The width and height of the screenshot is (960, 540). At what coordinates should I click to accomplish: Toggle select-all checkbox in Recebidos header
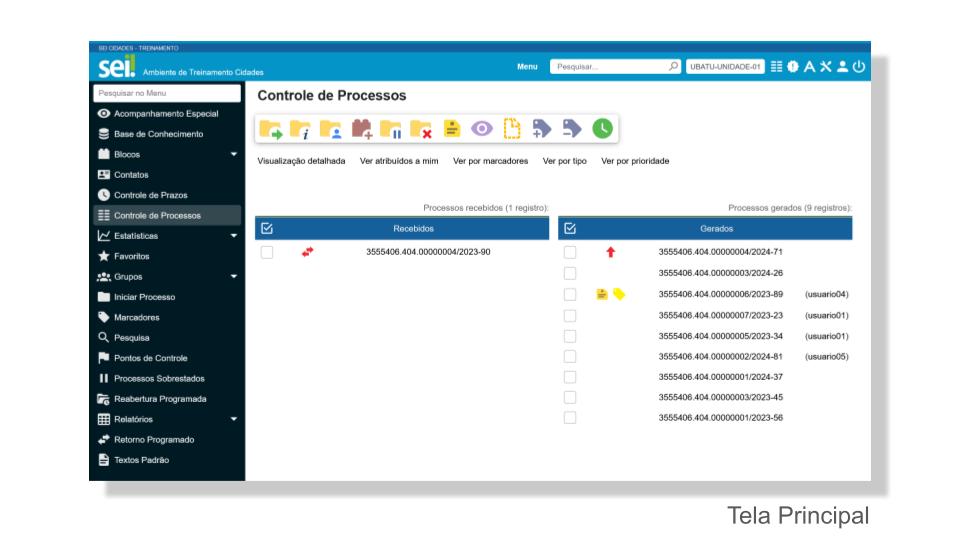click(267, 228)
